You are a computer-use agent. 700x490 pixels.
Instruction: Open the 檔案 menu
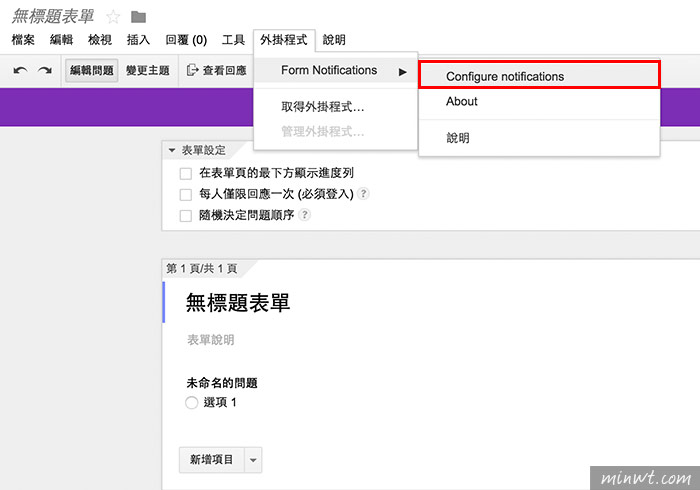tap(23, 40)
